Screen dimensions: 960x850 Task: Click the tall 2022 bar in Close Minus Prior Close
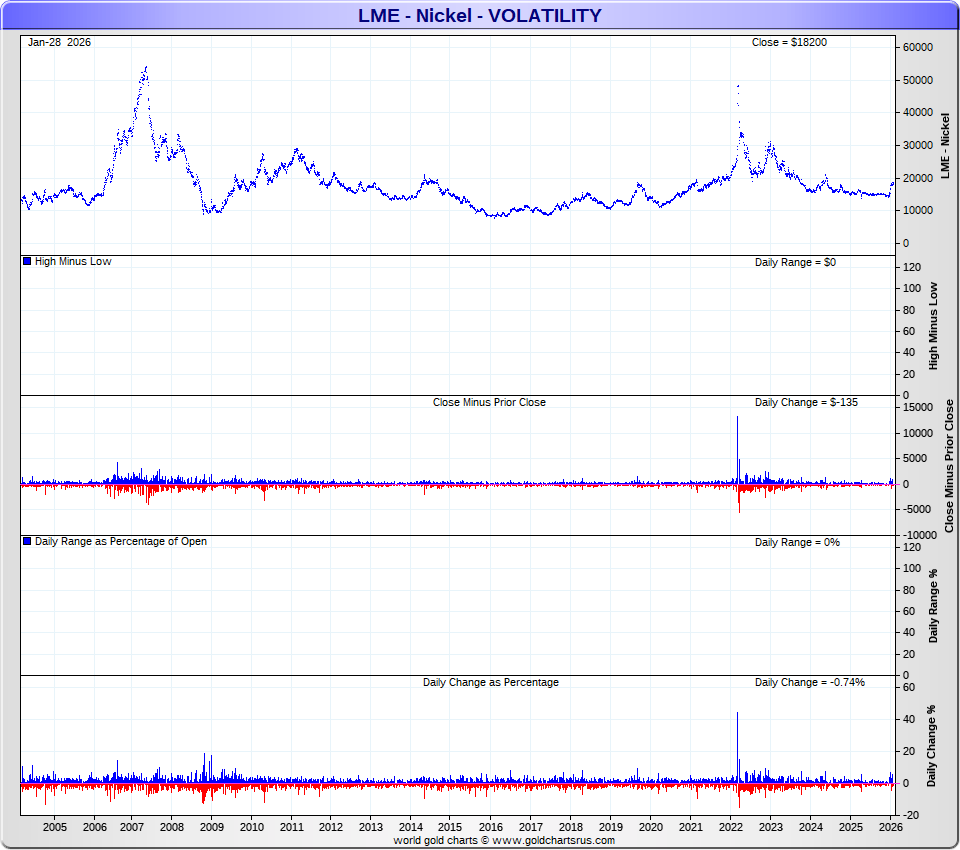[737, 449]
